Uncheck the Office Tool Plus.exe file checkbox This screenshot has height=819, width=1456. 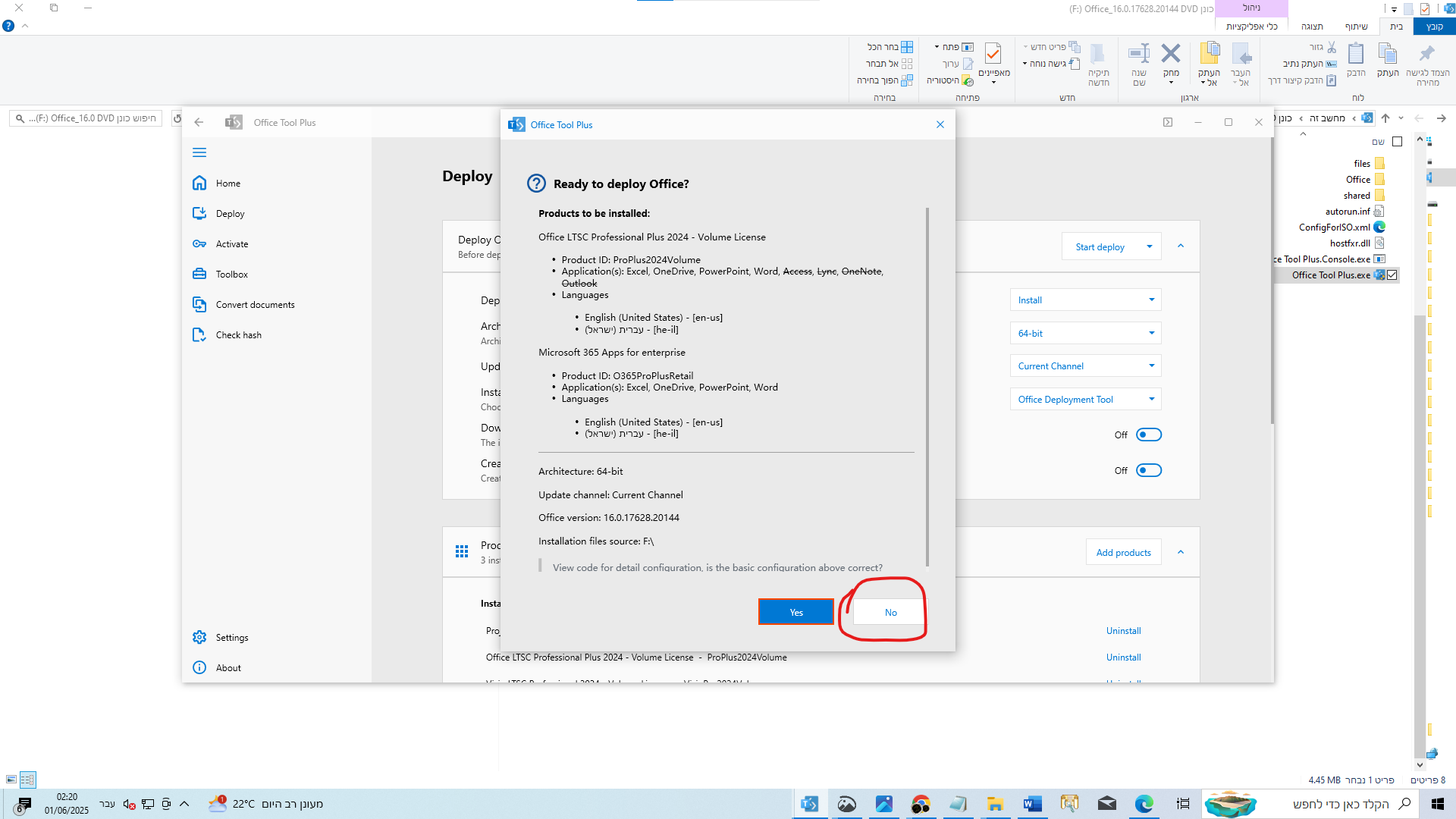[1392, 275]
